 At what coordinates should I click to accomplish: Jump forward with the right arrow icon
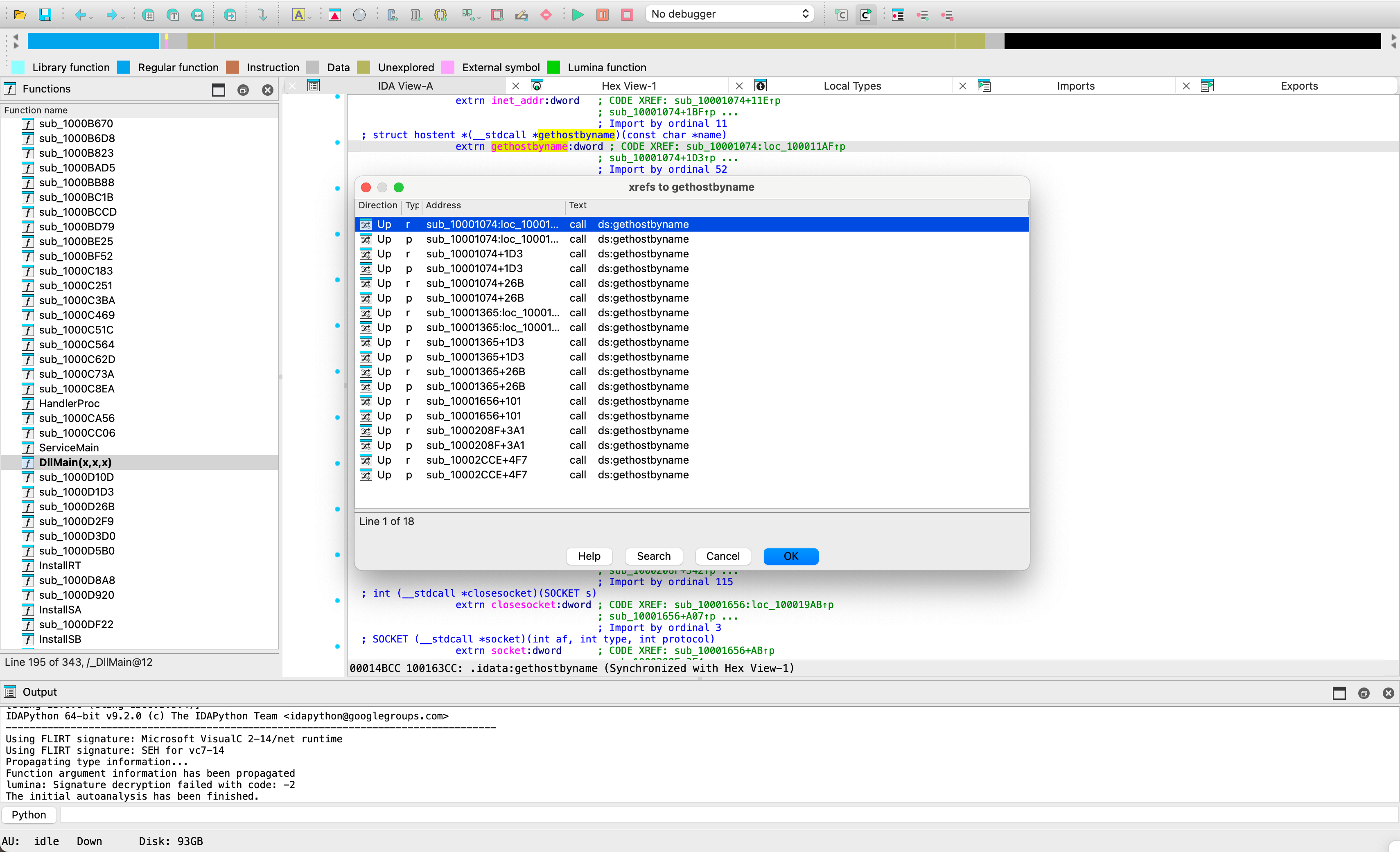(x=111, y=15)
